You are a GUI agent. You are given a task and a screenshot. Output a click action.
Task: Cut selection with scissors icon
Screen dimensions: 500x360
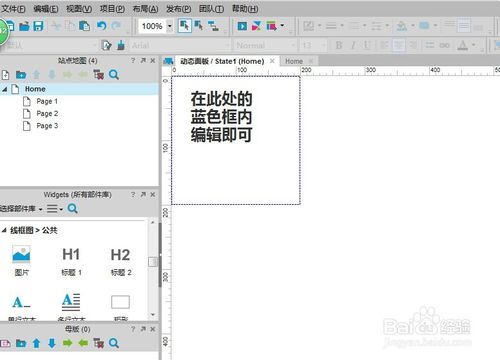[x=56, y=26]
